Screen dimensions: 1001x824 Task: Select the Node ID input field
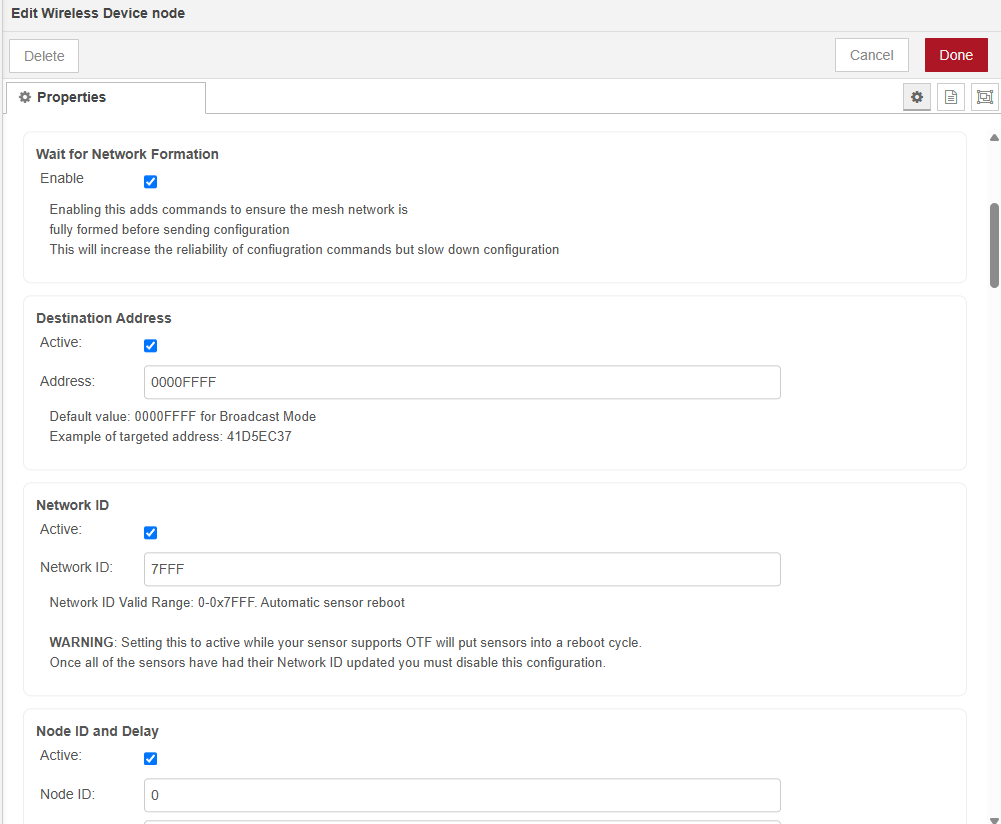click(462, 796)
